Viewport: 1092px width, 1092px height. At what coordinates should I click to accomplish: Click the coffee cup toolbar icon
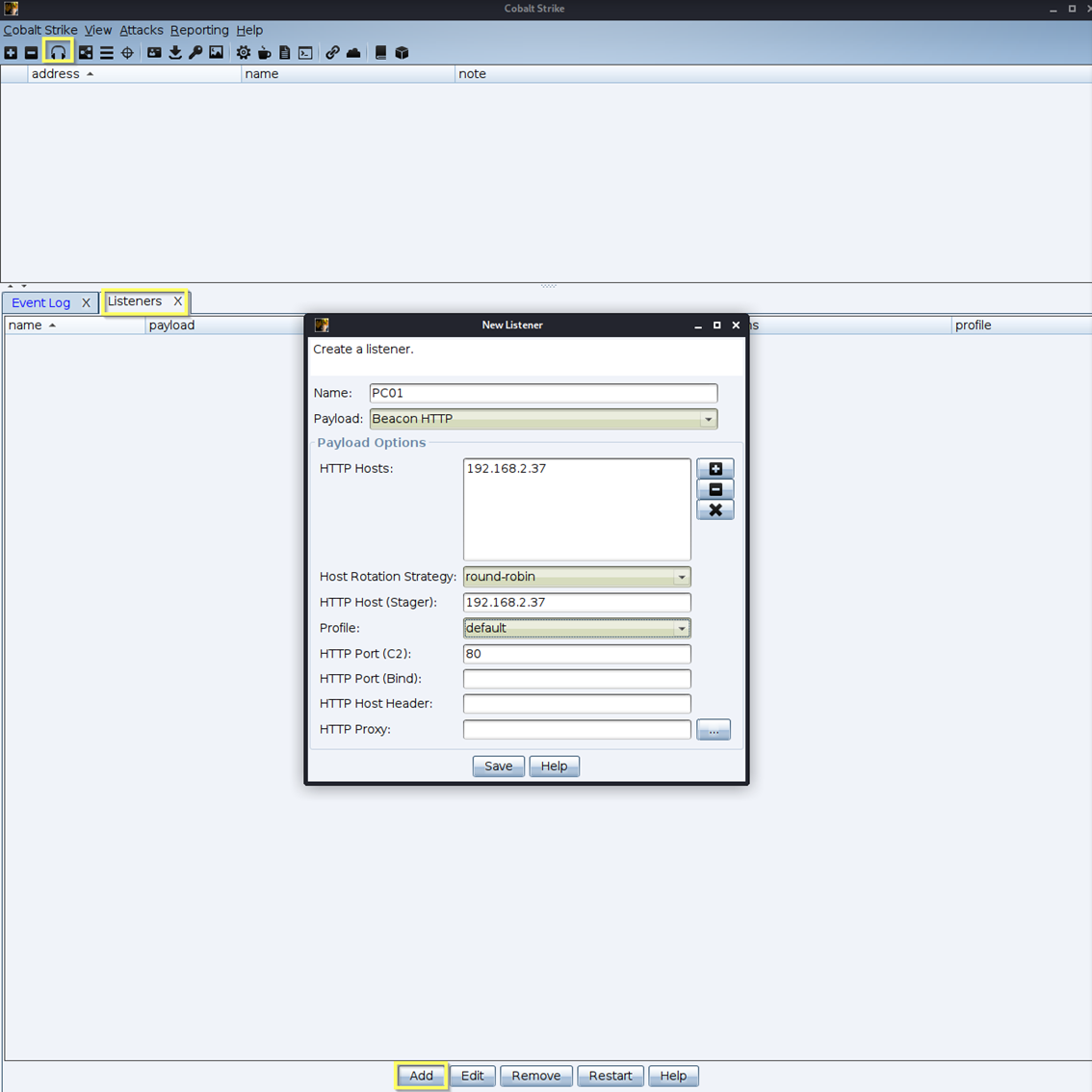click(264, 53)
